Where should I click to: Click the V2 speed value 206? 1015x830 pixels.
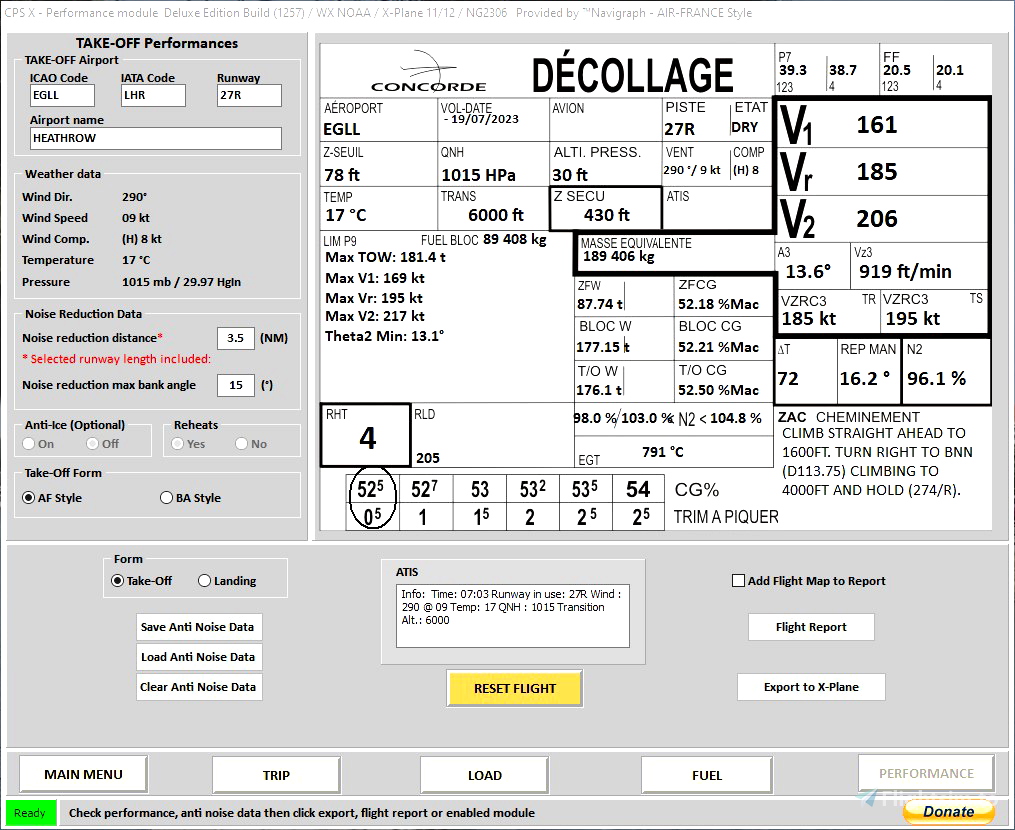[877, 219]
